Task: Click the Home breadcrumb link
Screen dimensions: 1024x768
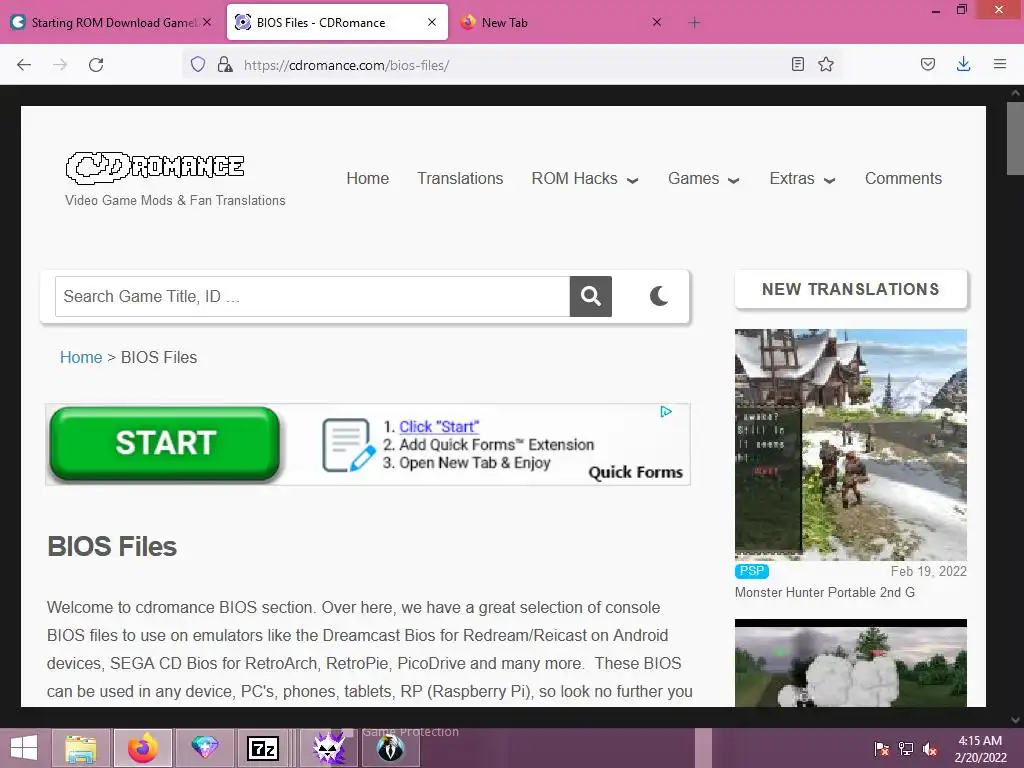Action: tap(81, 357)
